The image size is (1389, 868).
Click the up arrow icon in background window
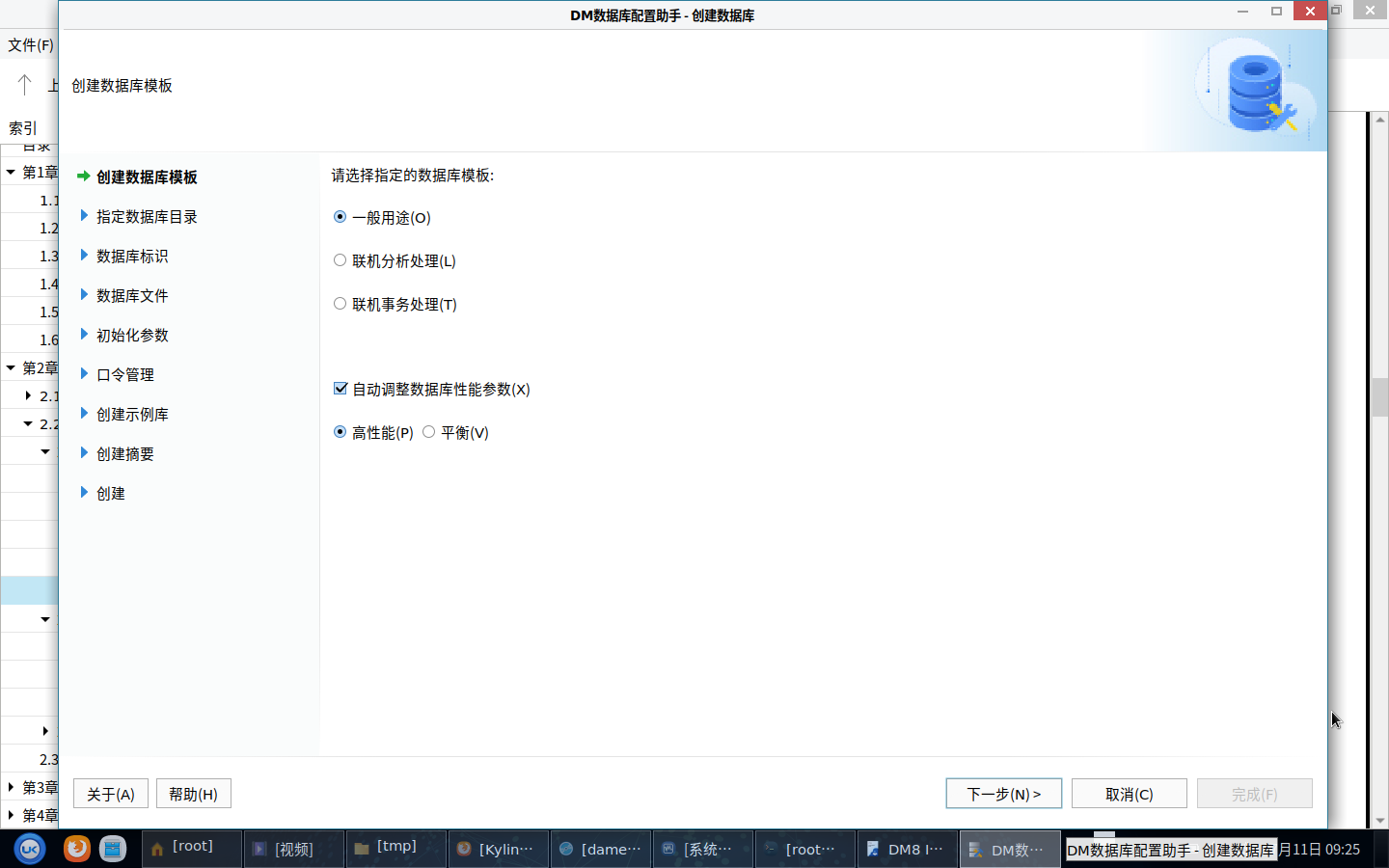tap(25, 85)
